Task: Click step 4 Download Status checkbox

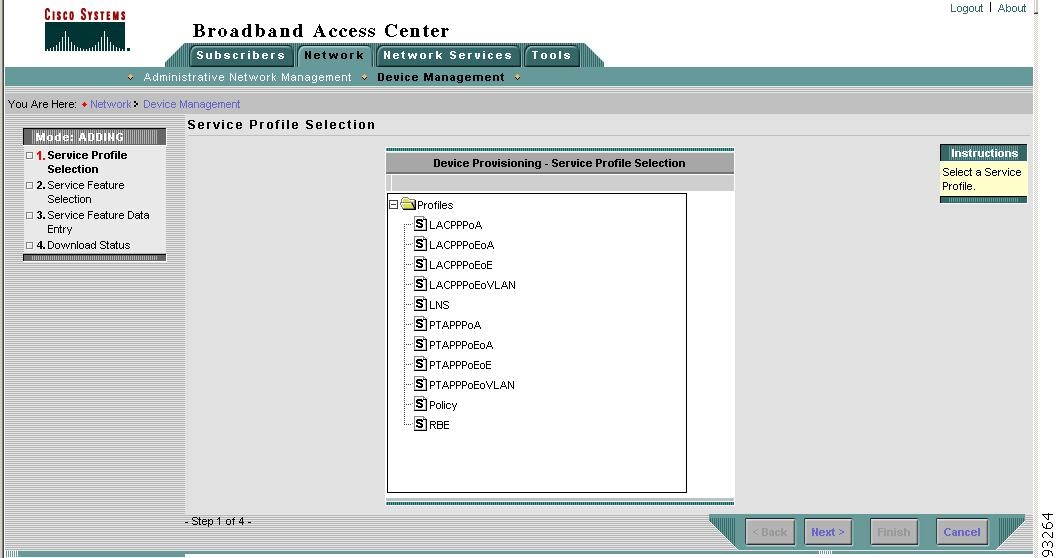Action: point(29,245)
